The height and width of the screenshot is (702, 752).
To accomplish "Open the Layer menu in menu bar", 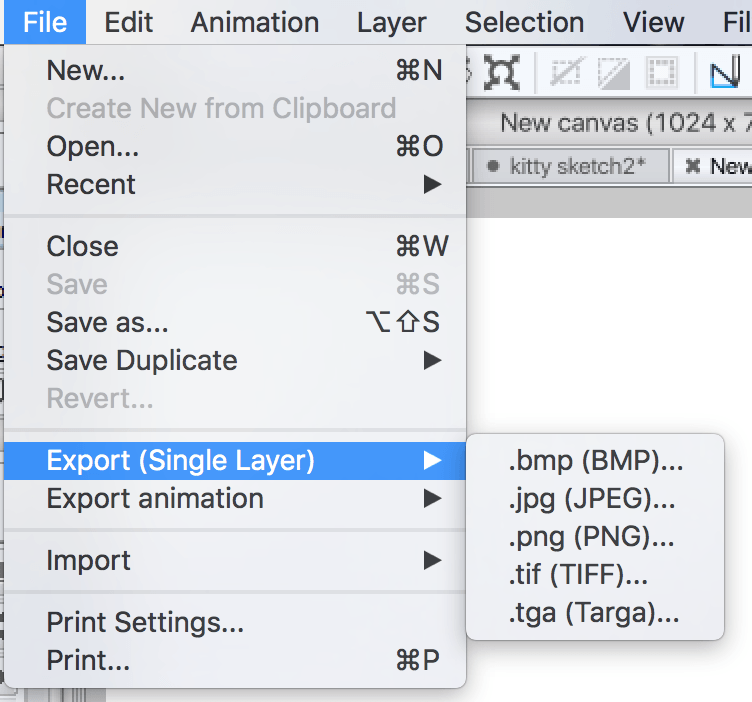I will pyautogui.click(x=391, y=22).
